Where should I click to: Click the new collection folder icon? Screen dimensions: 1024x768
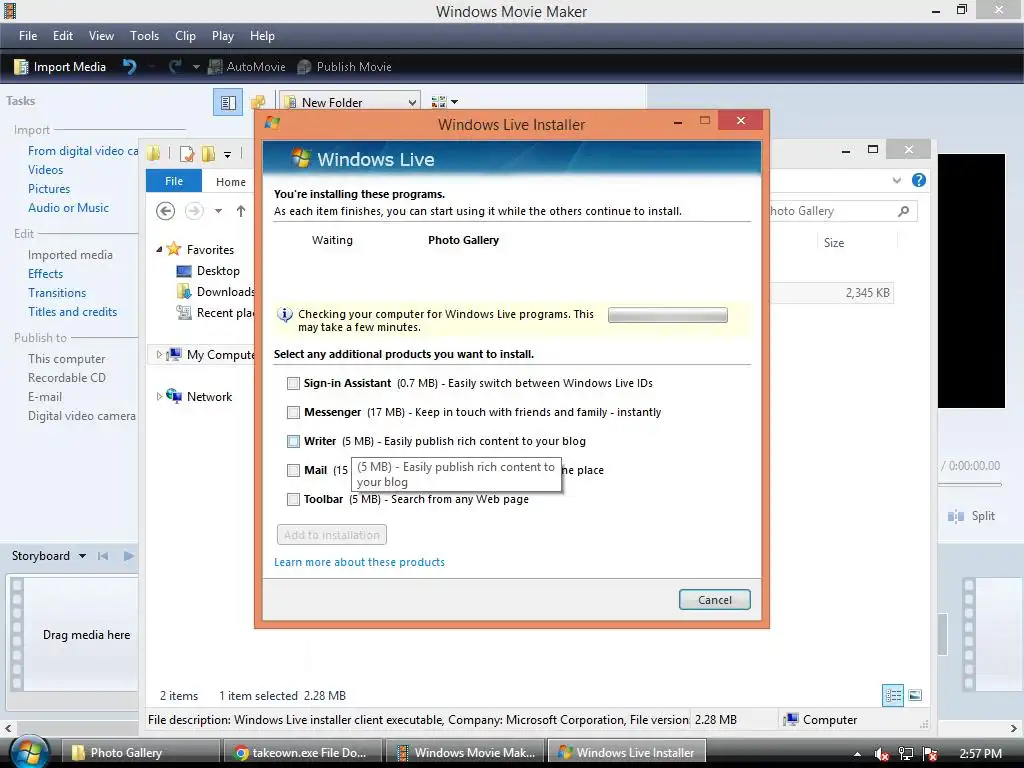(259, 102)
